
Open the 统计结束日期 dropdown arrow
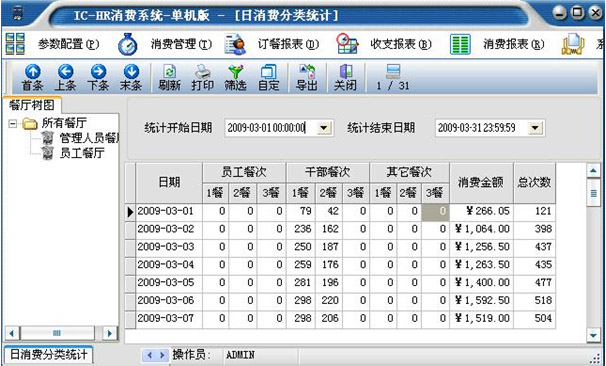tap(535, 128)
